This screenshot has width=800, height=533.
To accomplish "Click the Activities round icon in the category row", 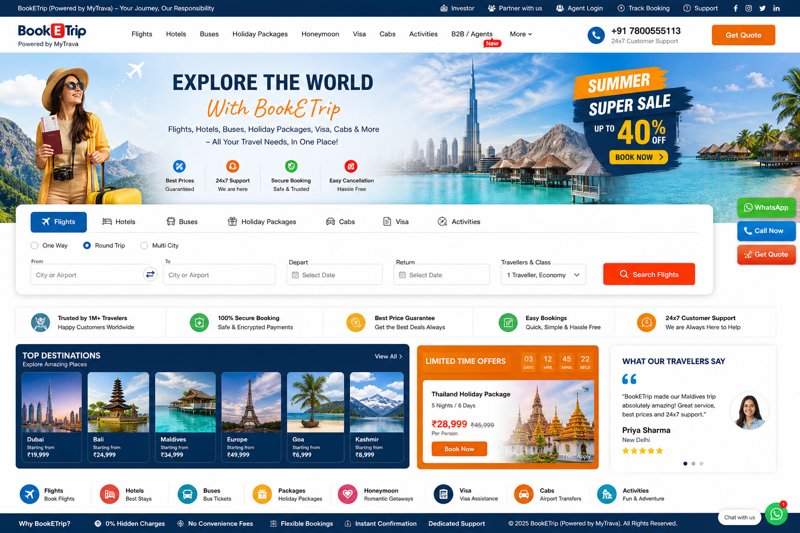I will tap(607, 494).
